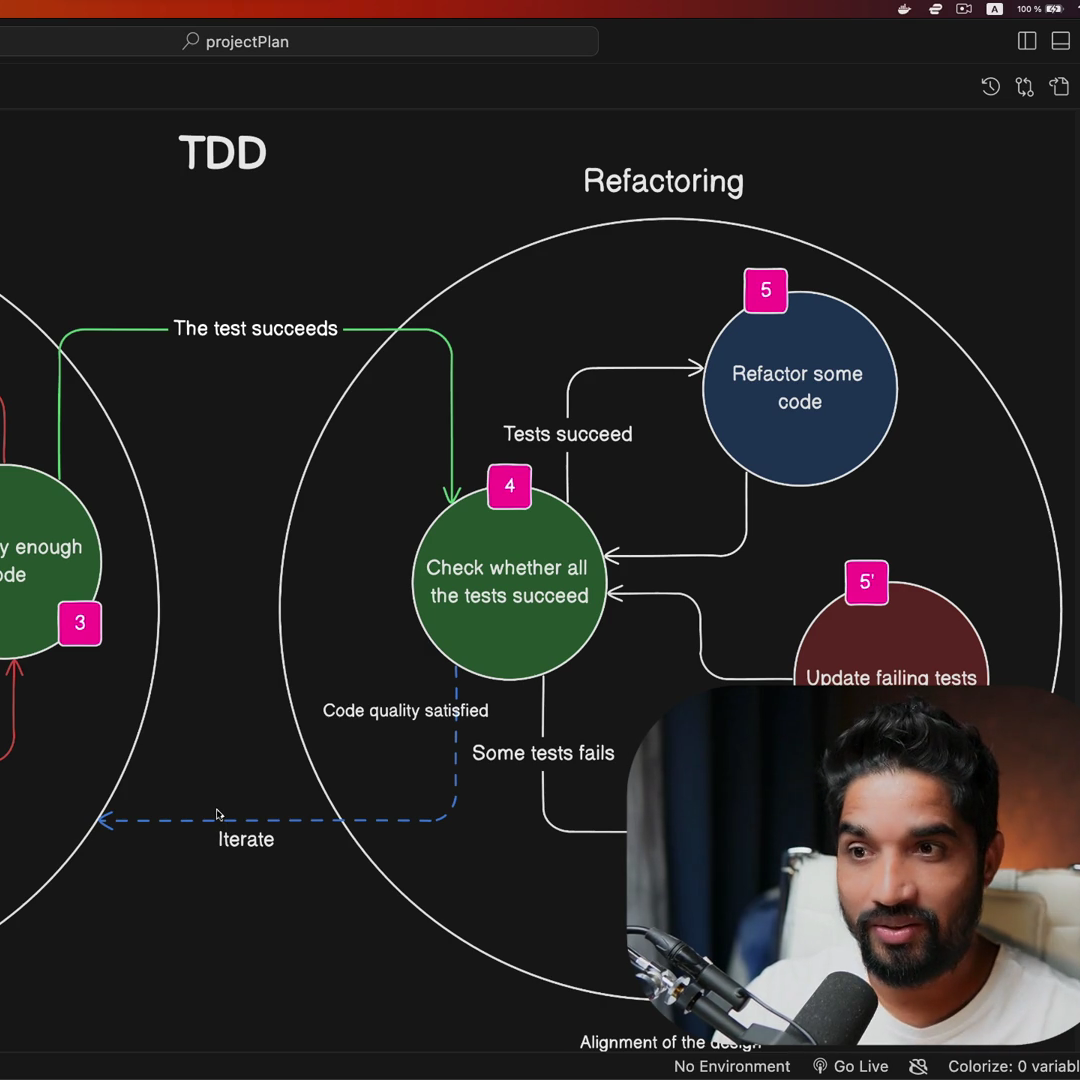The image size is (1080, 1080).
Task: Toggle the primary sidebar layout icon
Action: coord(1027,41)
